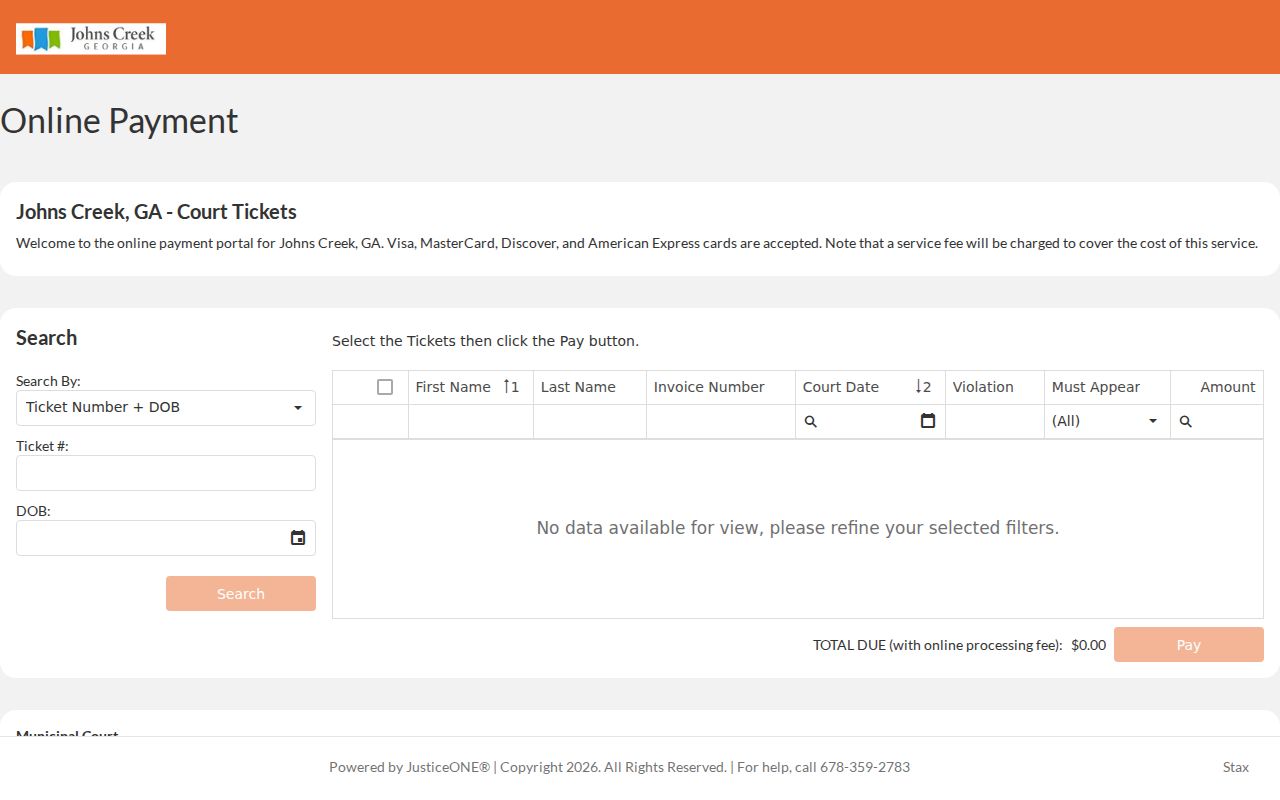Click the Search button
The height and width of the screenshot is (800, 1280).
[x=241, y=594]
